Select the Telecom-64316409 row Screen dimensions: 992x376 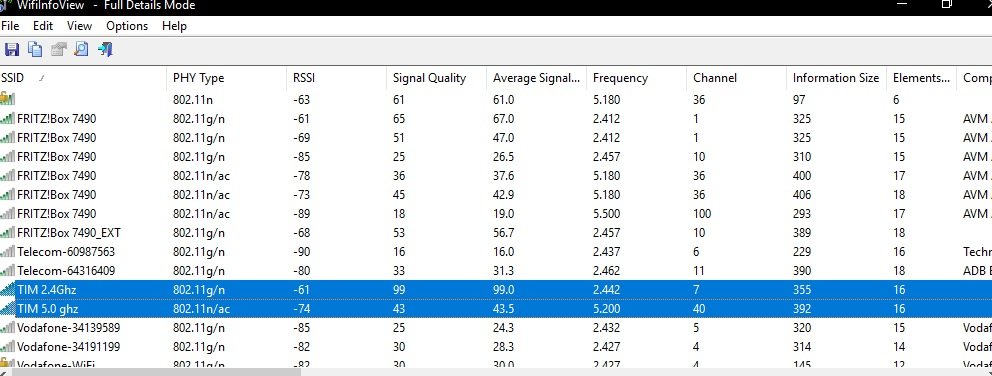point(496,270)
